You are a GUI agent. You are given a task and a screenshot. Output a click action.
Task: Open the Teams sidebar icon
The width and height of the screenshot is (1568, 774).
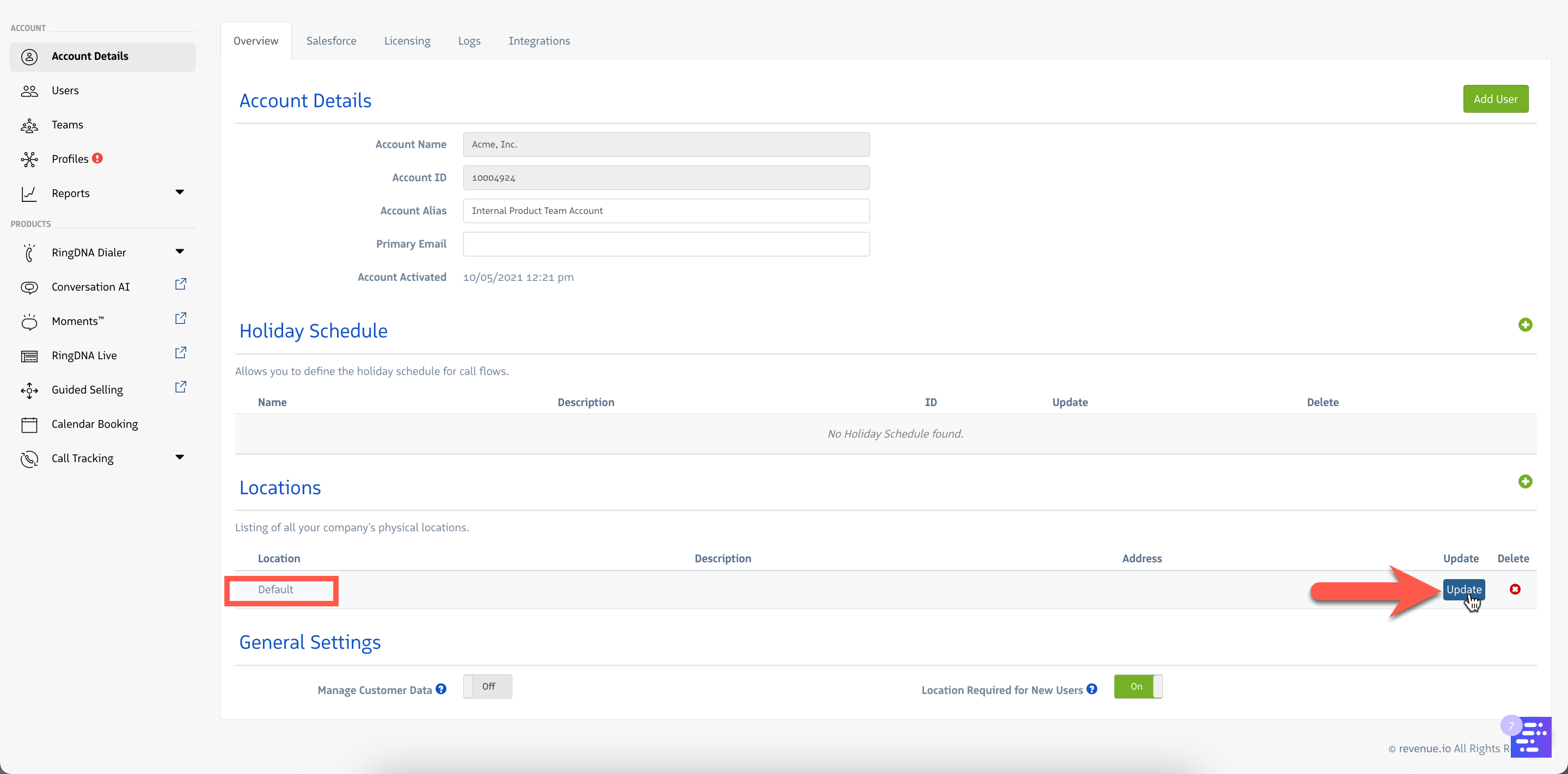click(x=29, y=125)
